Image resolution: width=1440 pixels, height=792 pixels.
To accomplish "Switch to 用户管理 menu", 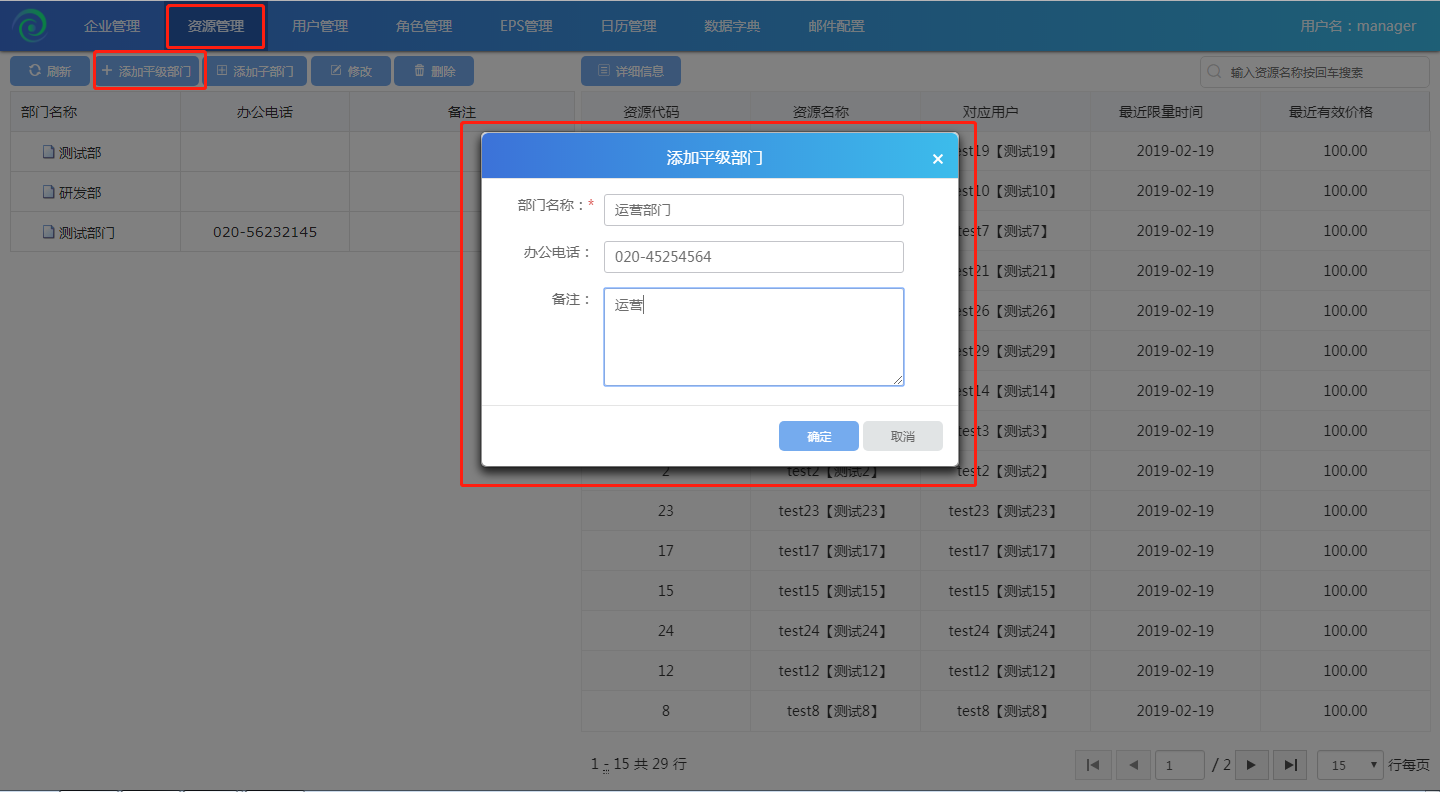I will click(x=320, y=26).
